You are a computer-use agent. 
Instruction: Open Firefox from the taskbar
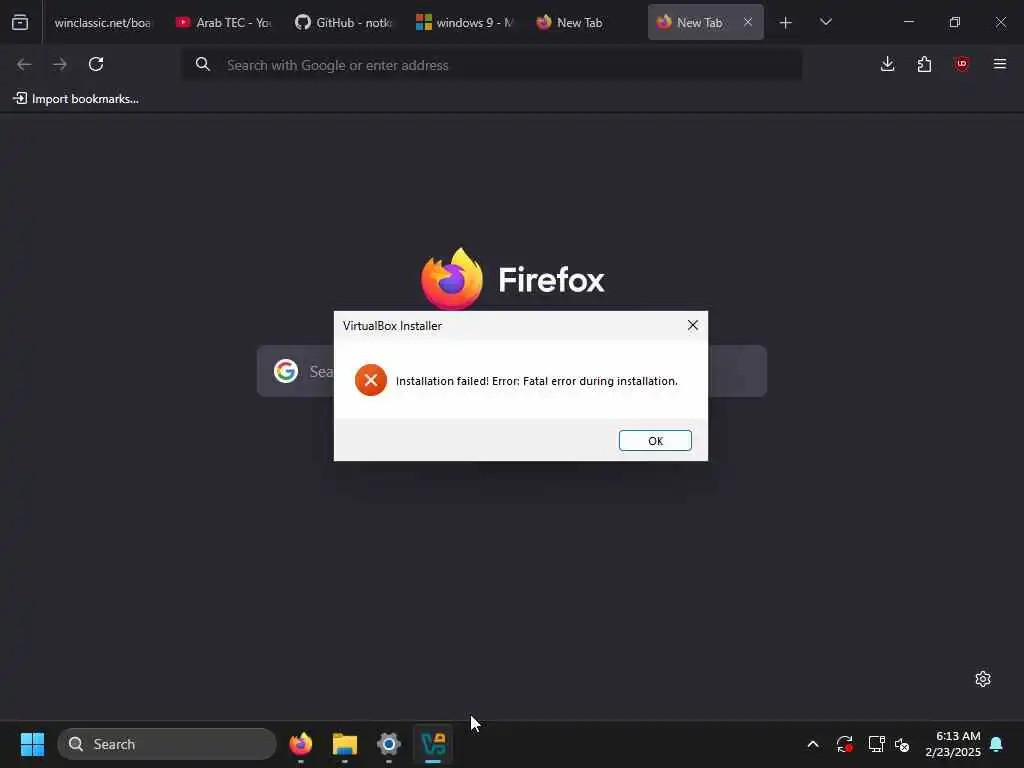point(300,744)
